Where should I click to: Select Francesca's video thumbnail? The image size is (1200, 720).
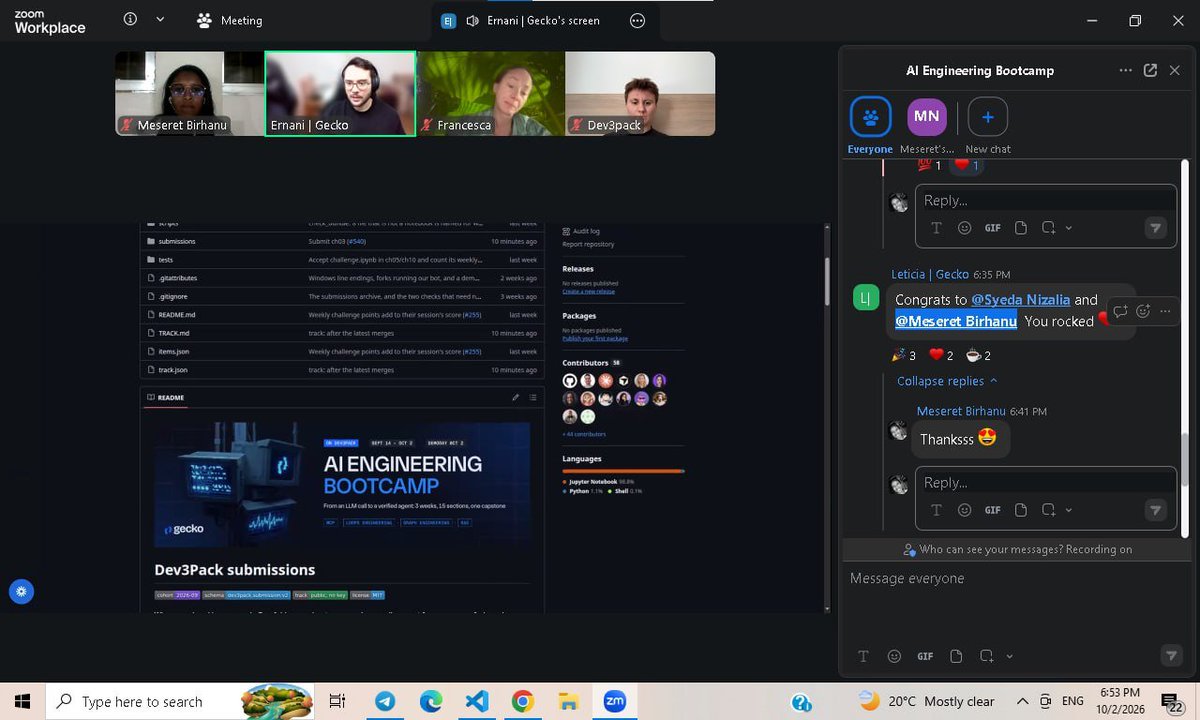coord(490,94)
